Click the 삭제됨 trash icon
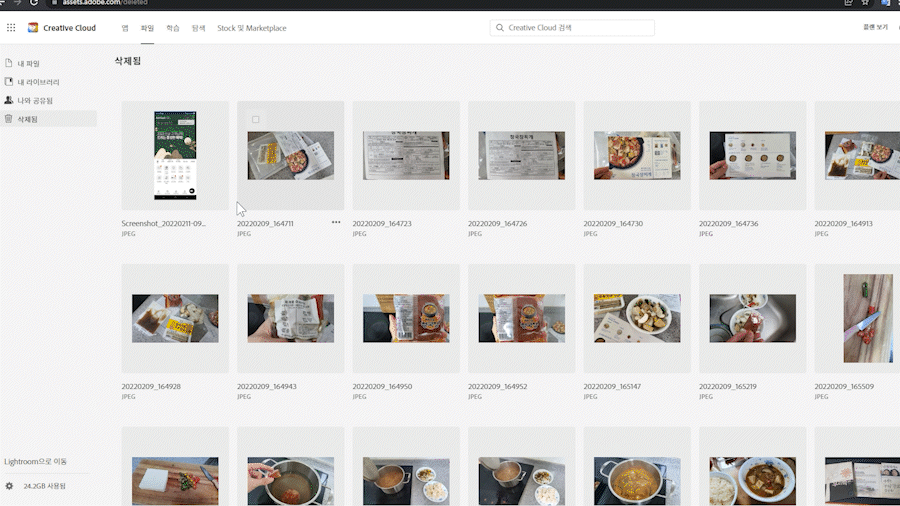Viewport: 900px width, 506px height. click(x=9, y=119)
